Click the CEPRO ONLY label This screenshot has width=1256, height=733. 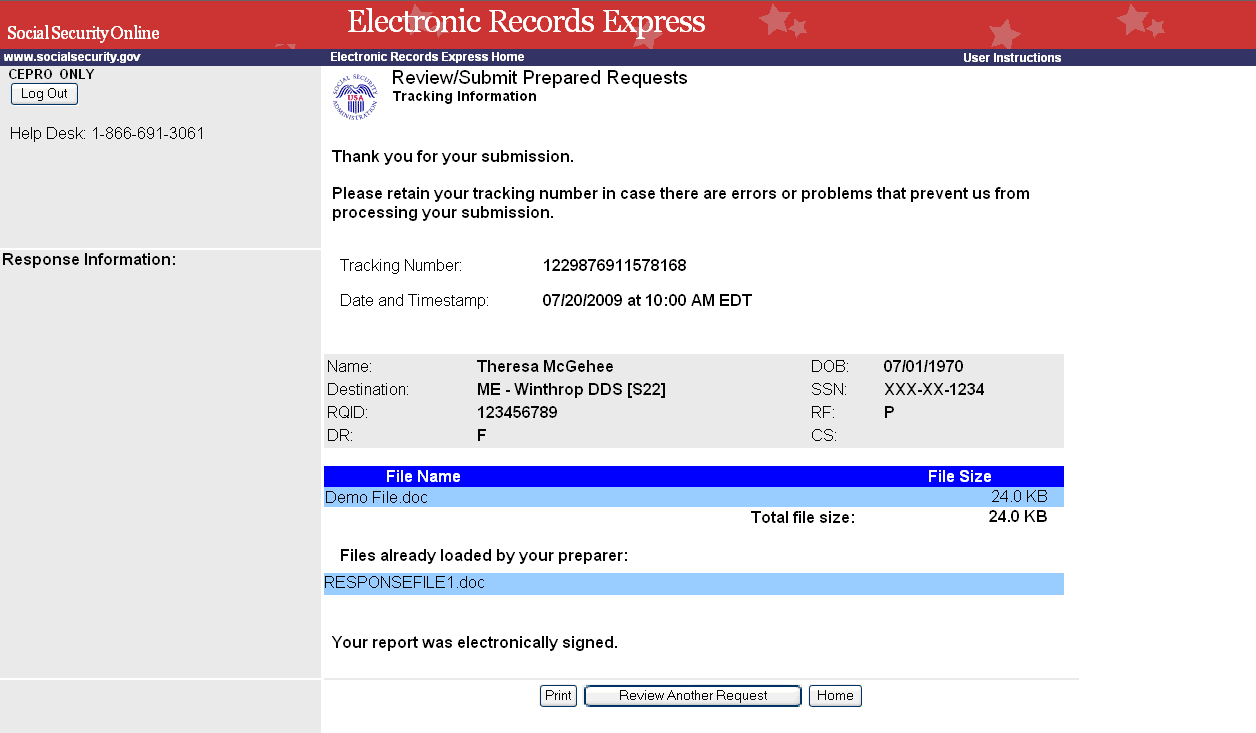(x=51, y=74)
